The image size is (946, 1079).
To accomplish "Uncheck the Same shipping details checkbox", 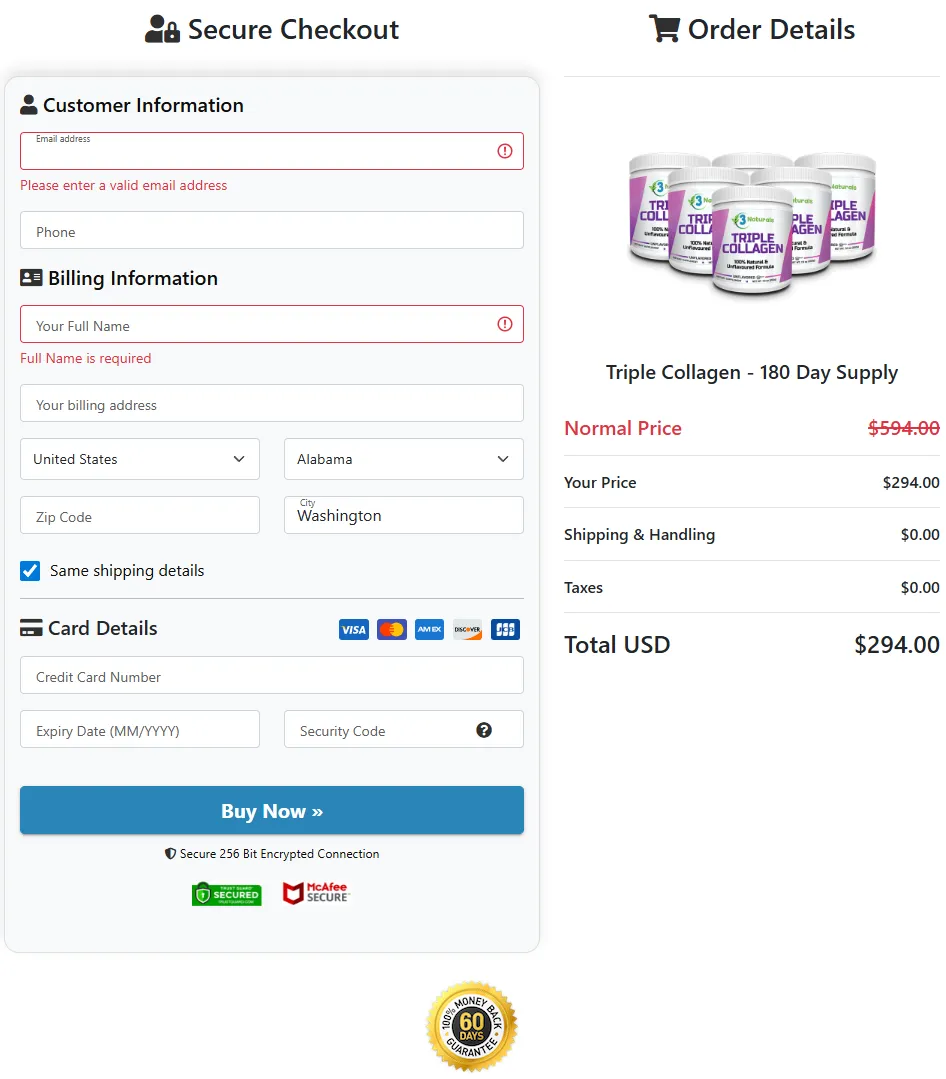I will pyautogui.click(x=30, y=570).
